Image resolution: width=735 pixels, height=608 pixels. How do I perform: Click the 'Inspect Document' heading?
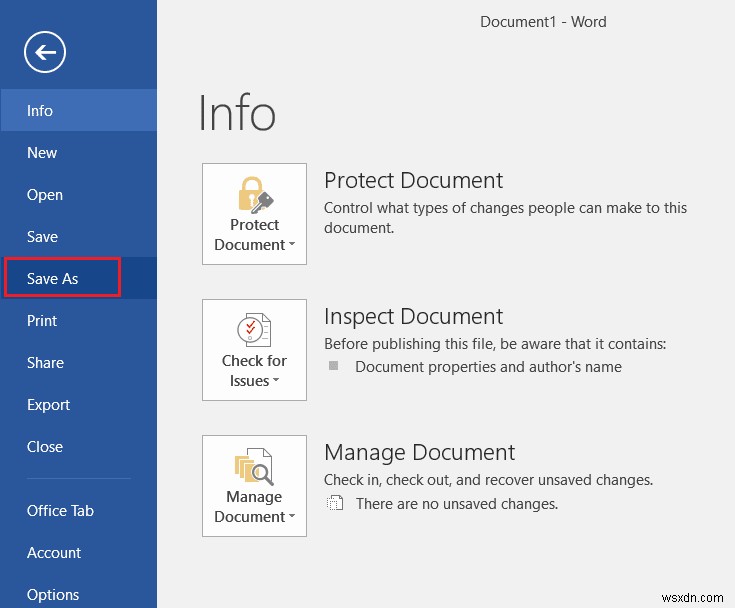(x=413, y=316)
